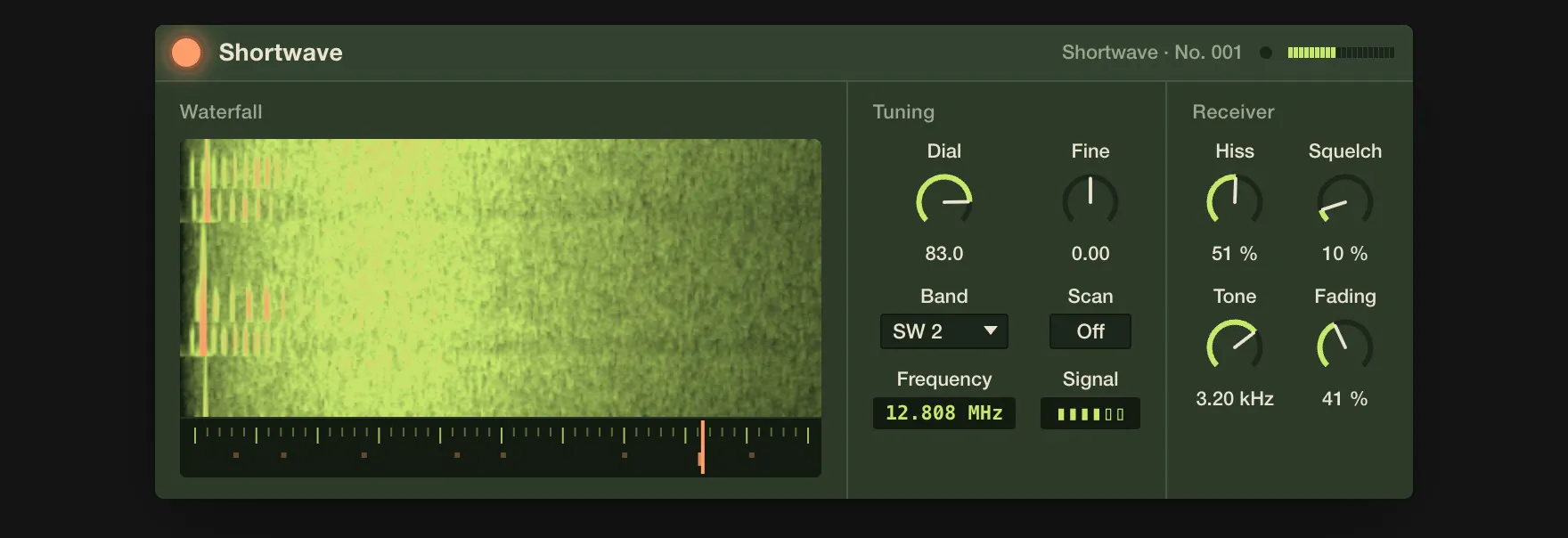Click the Signal strength meter
Image resolution: width=1568 pixels, height=538 pixels.
point(1090,413)
